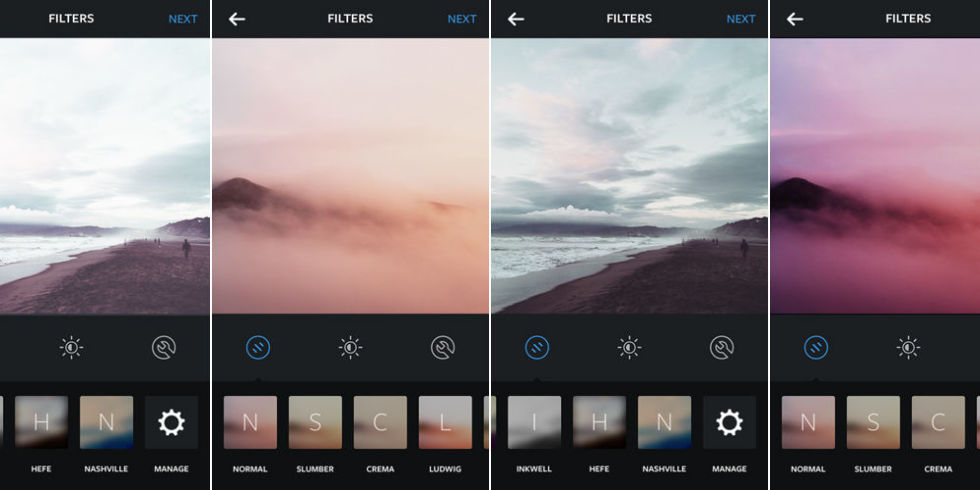Choose Slumber filter thumbnail in second screen
Viewport: 980px width, 490px height.
(315, 422)
